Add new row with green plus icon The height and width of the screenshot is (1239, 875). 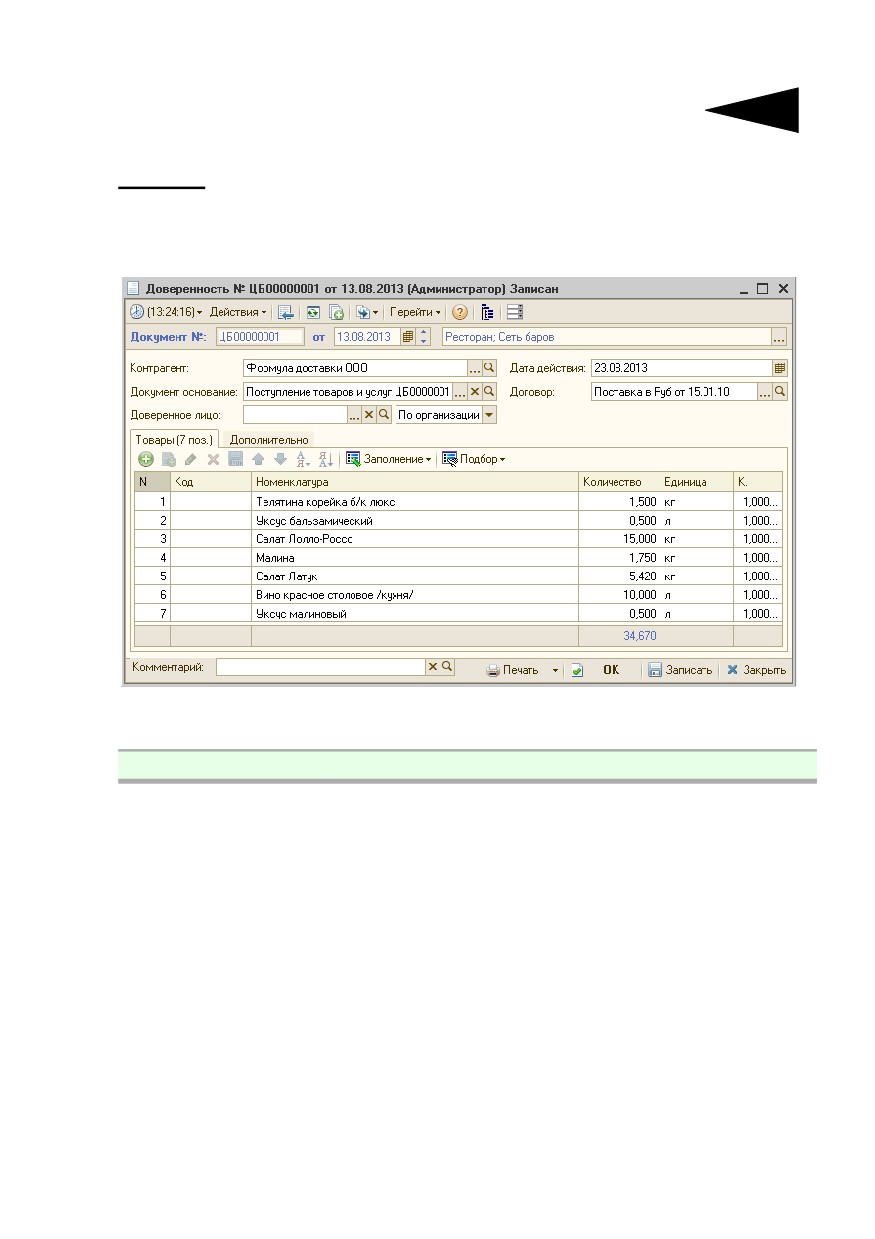pos(146,459)
